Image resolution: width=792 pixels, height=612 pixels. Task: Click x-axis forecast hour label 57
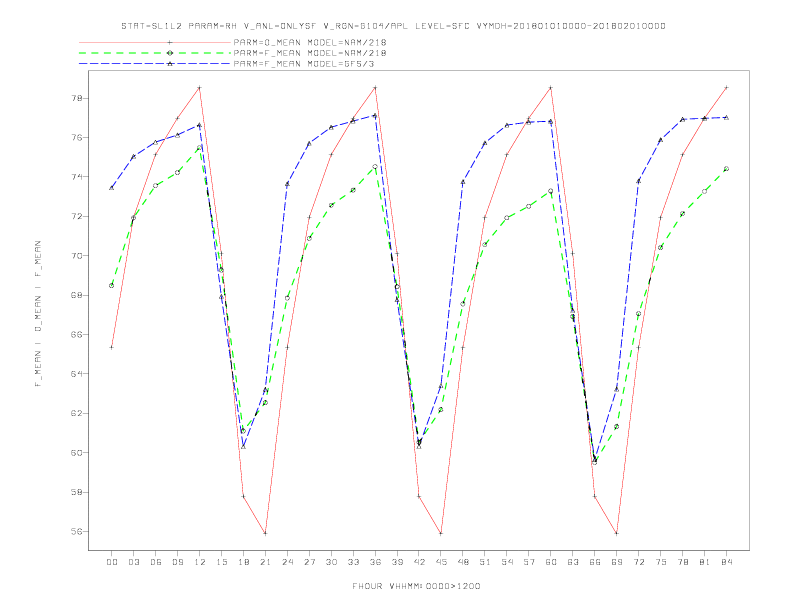coord(529,562)
